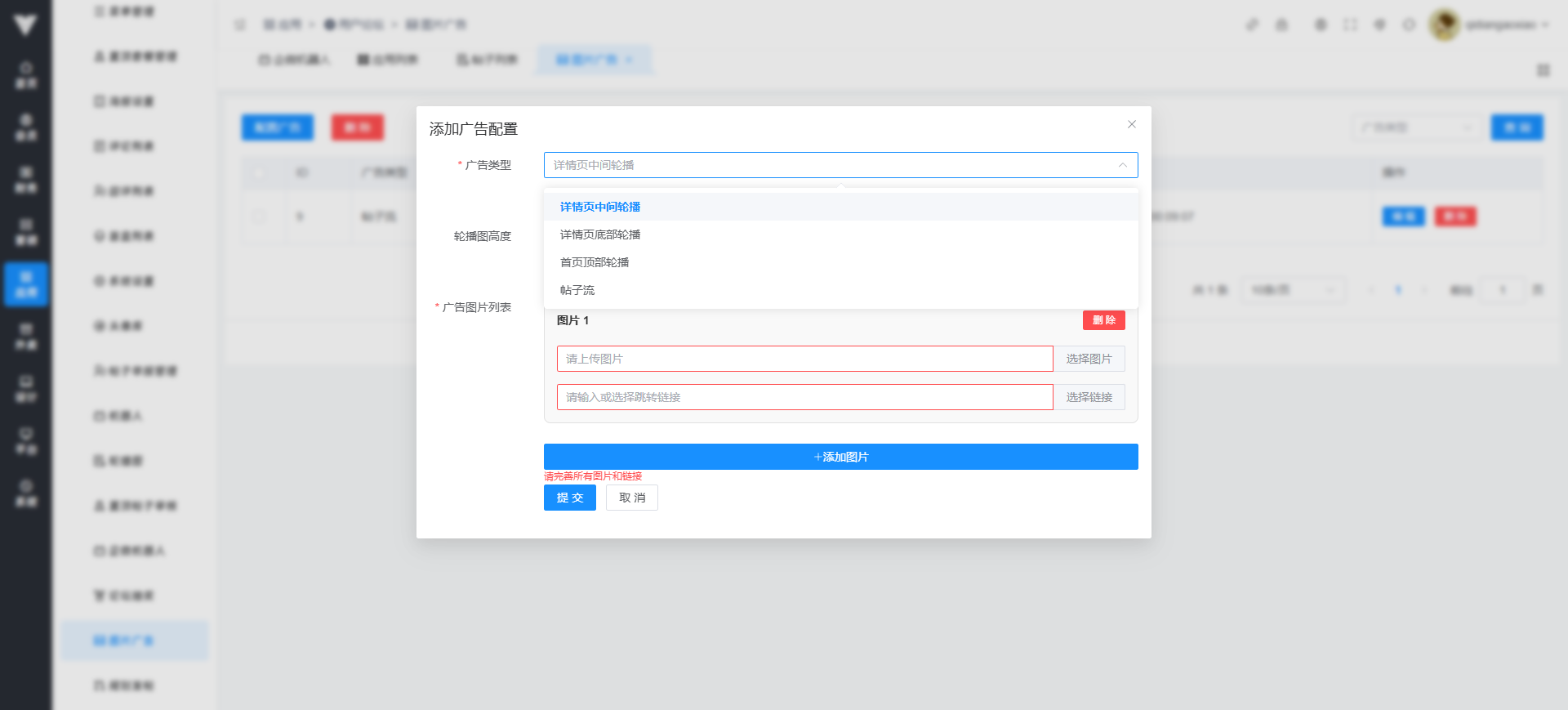1568x710 pixels.
Task: Choose 首页顶部轮播 from the list
Action: tap(595, 262)
